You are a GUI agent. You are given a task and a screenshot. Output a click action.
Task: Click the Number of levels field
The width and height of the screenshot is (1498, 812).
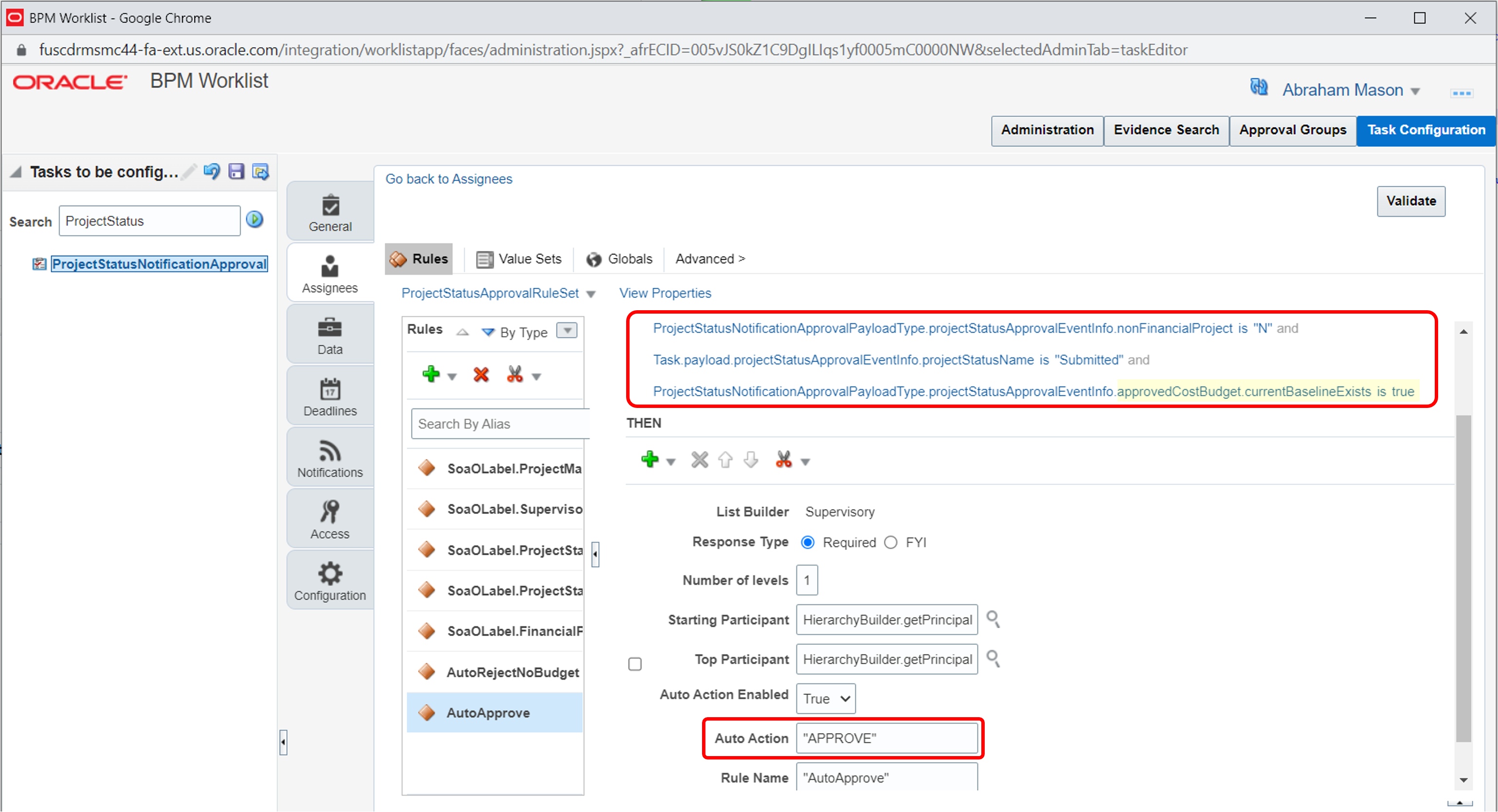(x=807, y=581)
